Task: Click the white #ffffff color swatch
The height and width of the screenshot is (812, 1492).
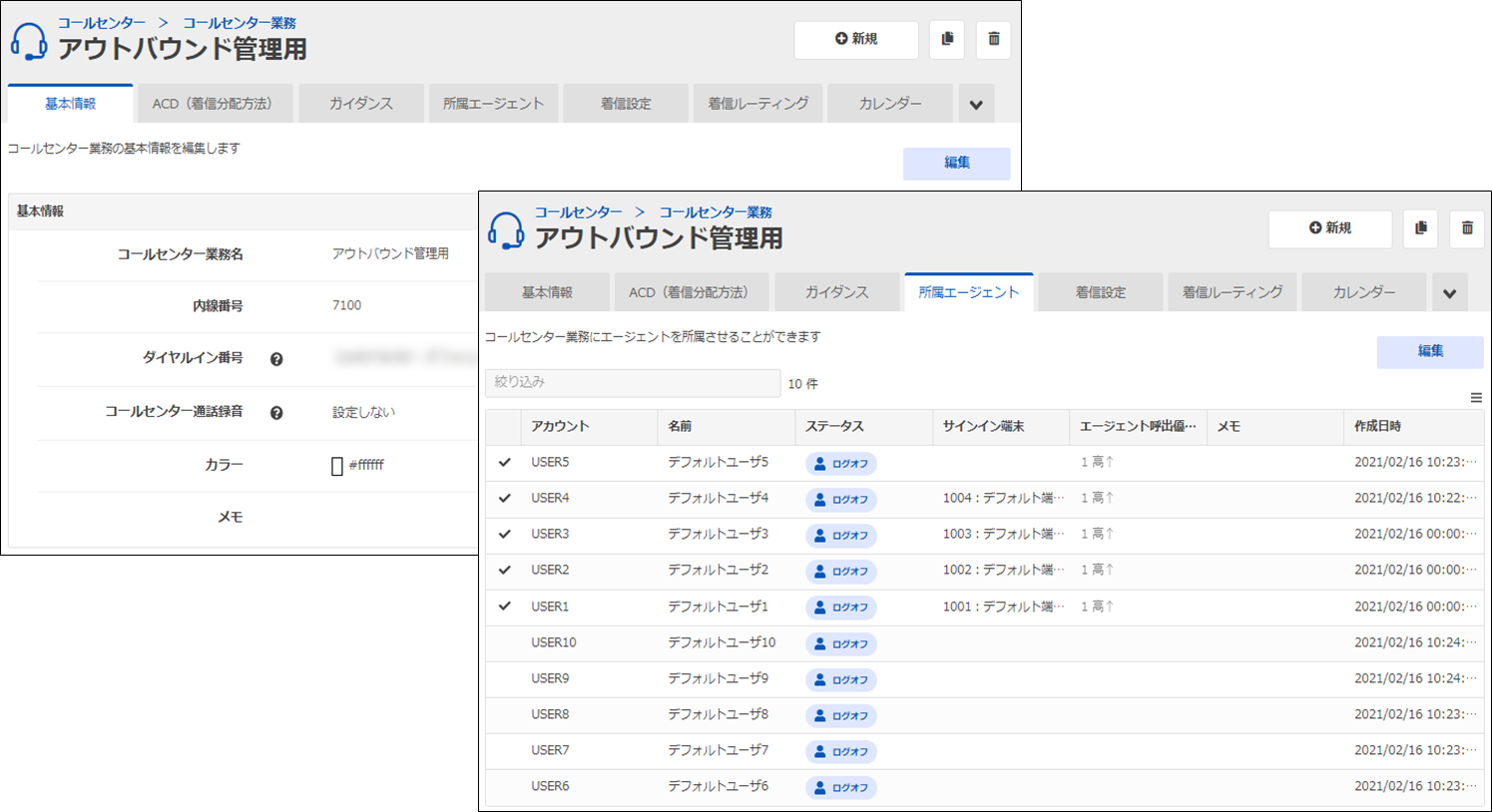Action: click(x=337, y=466)
